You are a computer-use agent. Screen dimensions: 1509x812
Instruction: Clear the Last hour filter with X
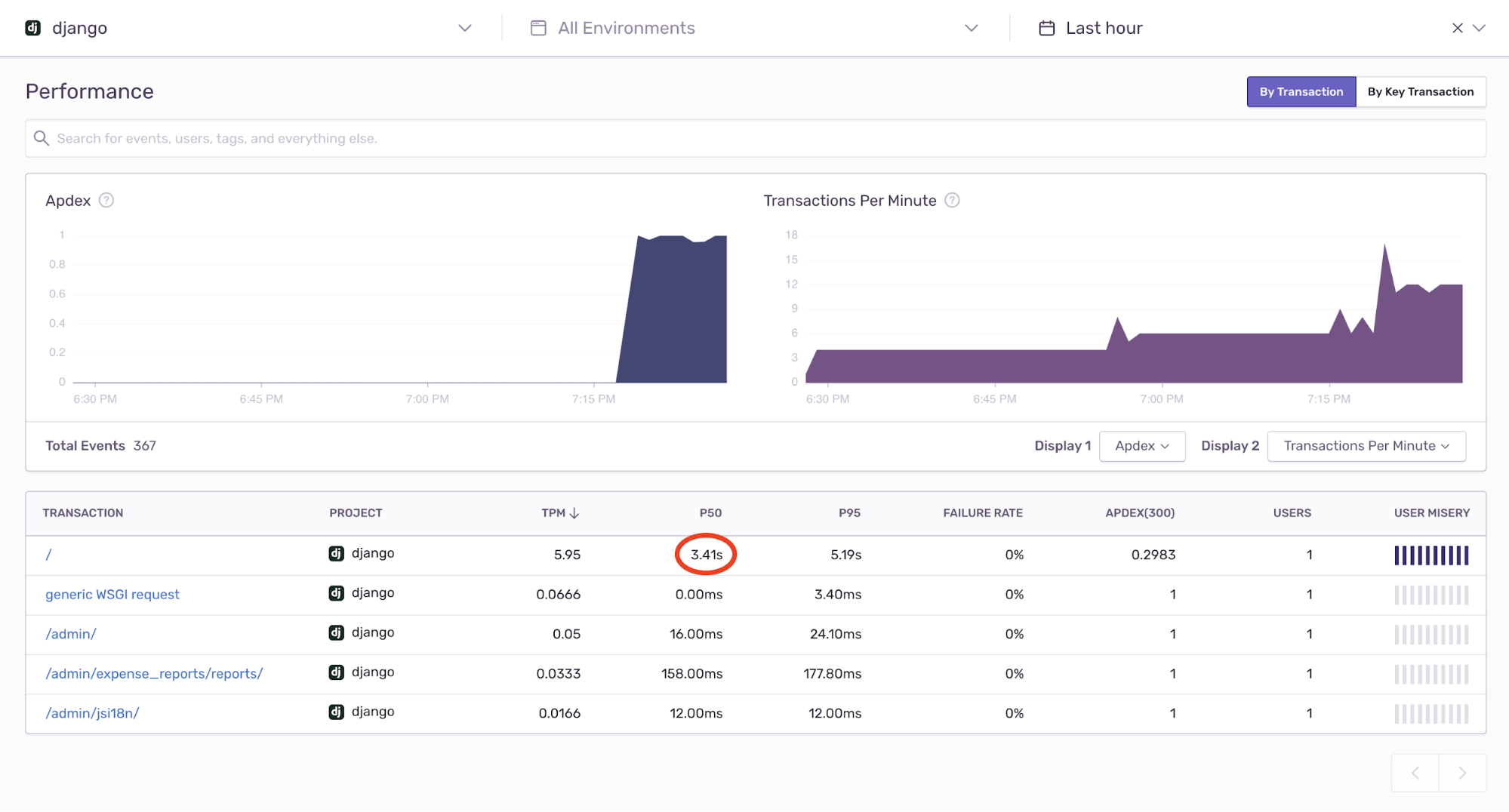(1457, 28)
